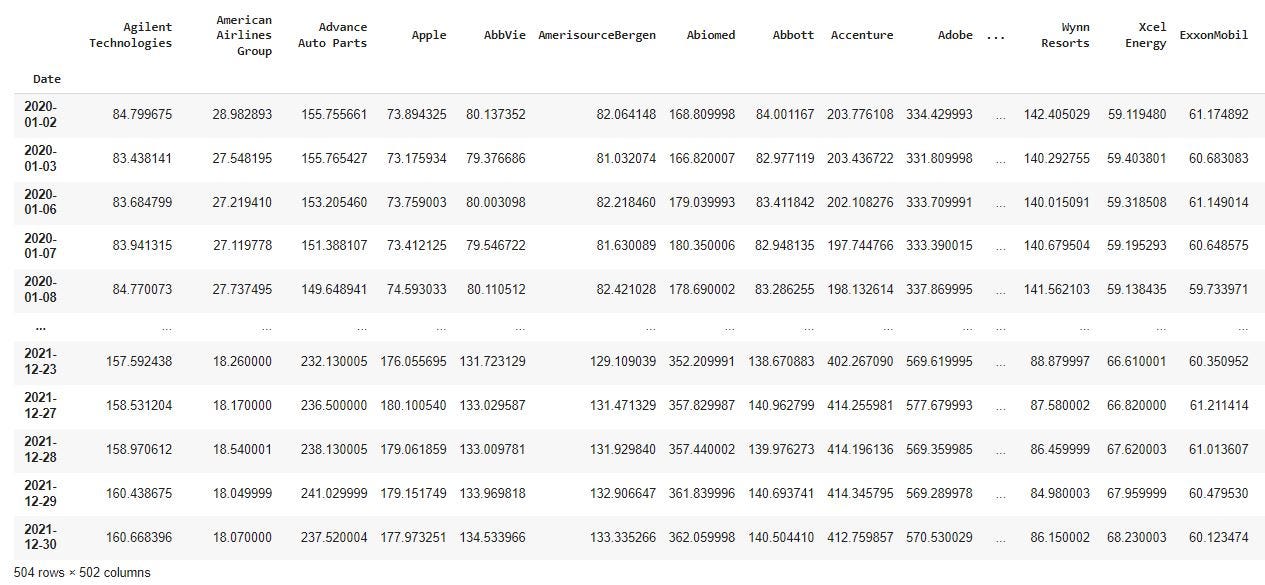Click the AmerisourceBergen column header
Screen dimensions: 1265x585
coord(597,35)
